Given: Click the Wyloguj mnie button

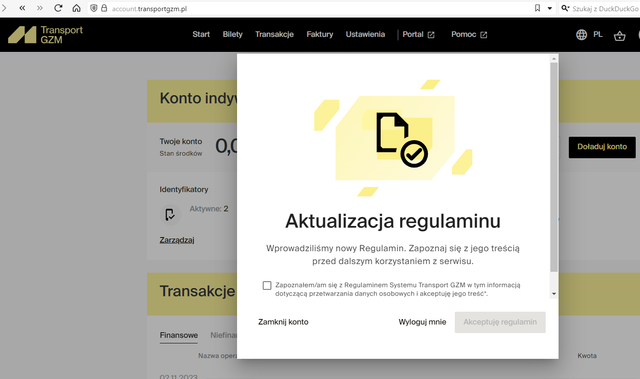Looking at the screenshot, I should pyautogui.click(x=422, y=322).
